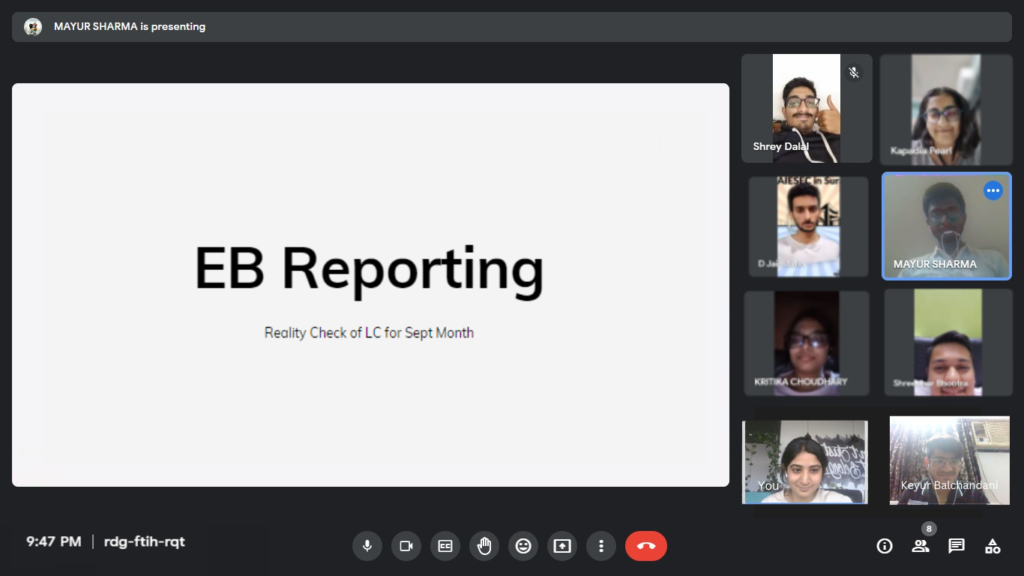The height and width of the screenshot is (576, 1024).
Task: Open the meeting details info icon
Action: pyautogui.click(x=884, y=546)
